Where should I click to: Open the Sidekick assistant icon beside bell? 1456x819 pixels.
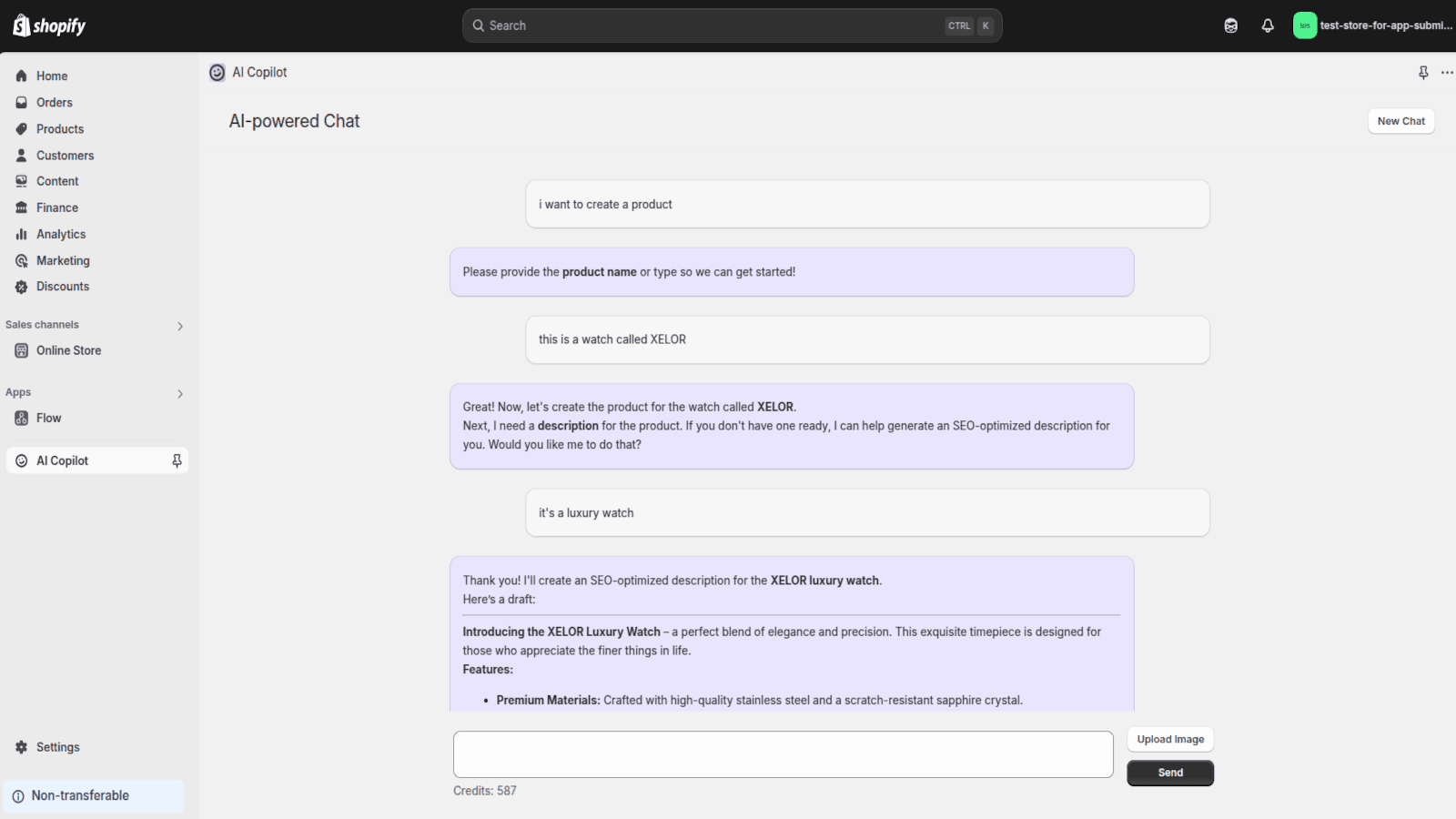(1230, 25)
